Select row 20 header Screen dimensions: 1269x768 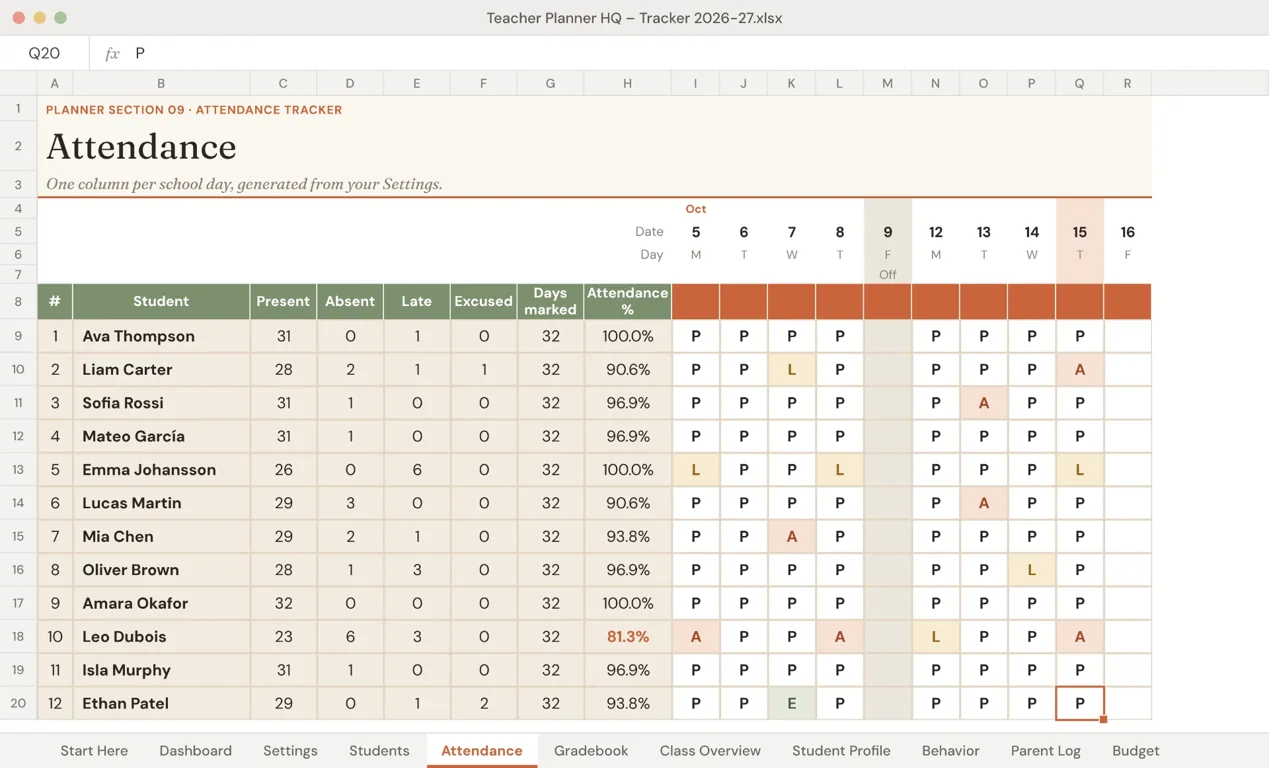pos(18,703)
